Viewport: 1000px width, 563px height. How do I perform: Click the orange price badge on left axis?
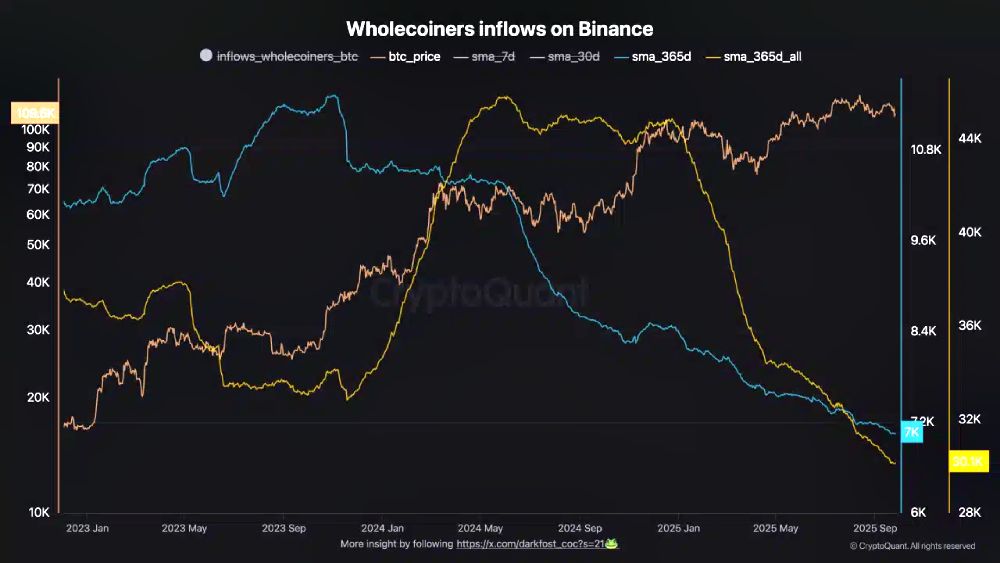click(33, 113)
